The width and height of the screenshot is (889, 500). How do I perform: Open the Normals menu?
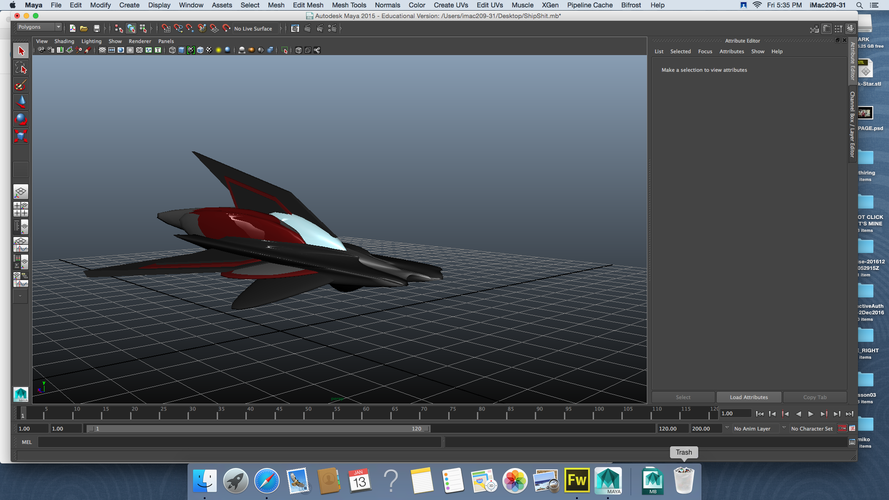click(387, 5)
